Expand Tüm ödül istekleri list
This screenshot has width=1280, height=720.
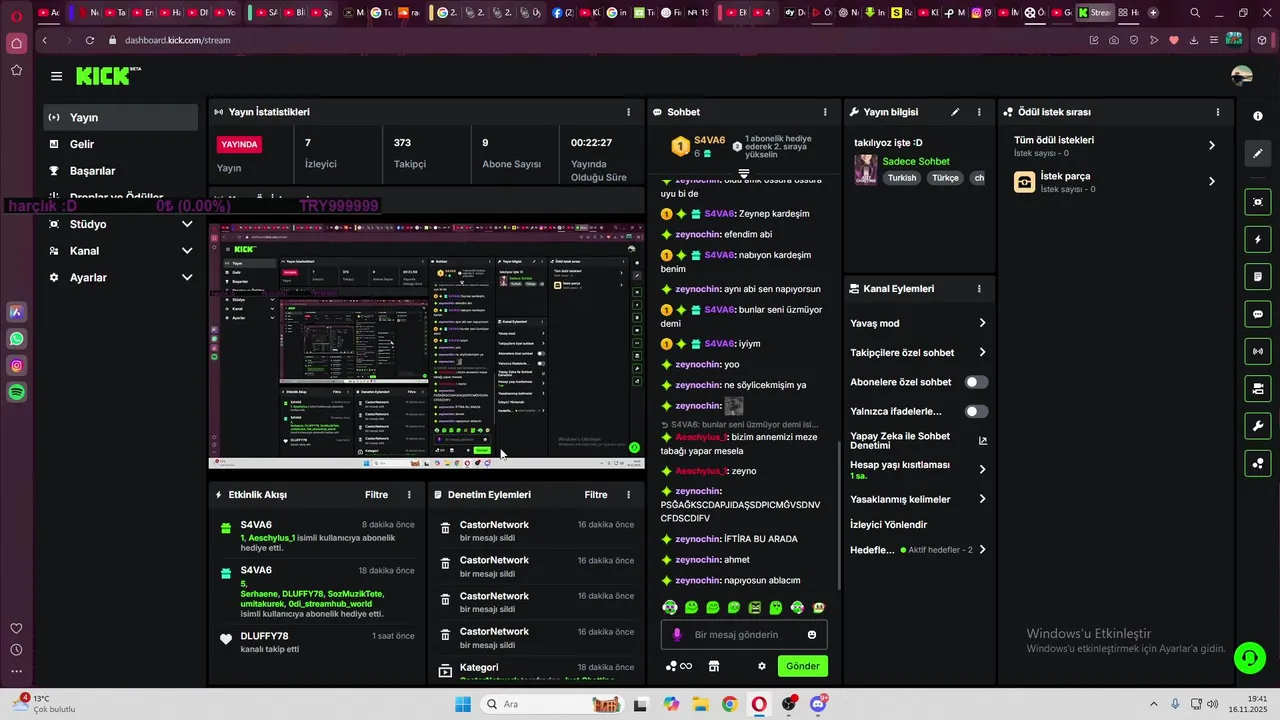pos(1212,145)
